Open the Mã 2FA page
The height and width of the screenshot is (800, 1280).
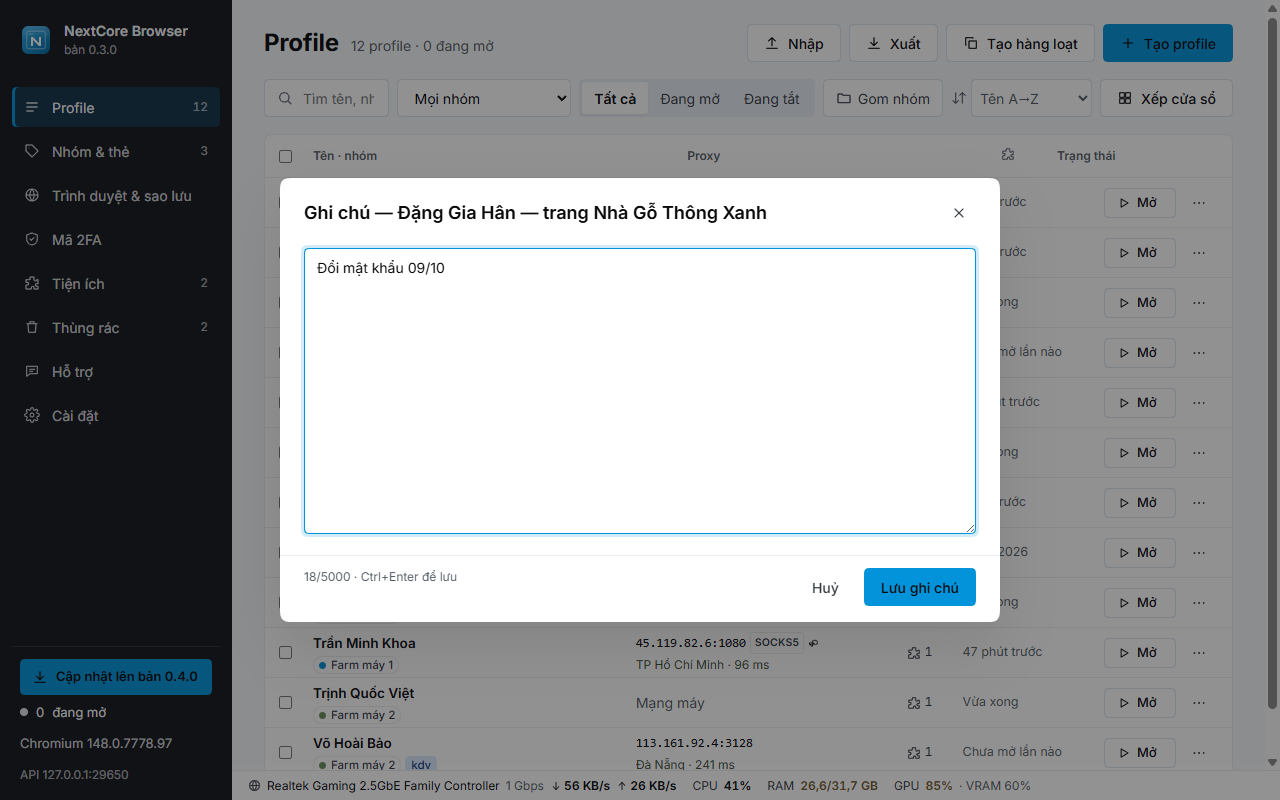click(x=116, y=239)
